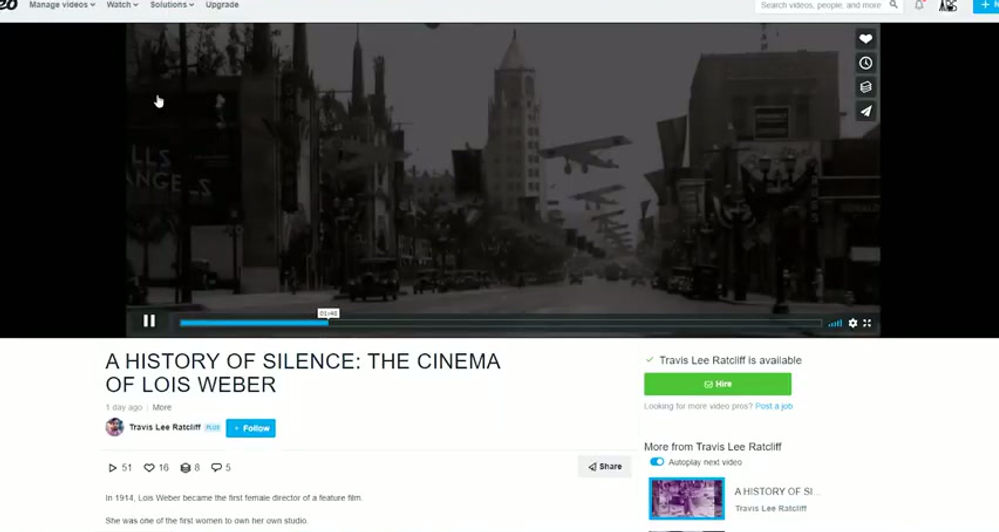Open Solutions dropdown menu
This screenshot has width=999, height=532.
[x=171, y=4]
